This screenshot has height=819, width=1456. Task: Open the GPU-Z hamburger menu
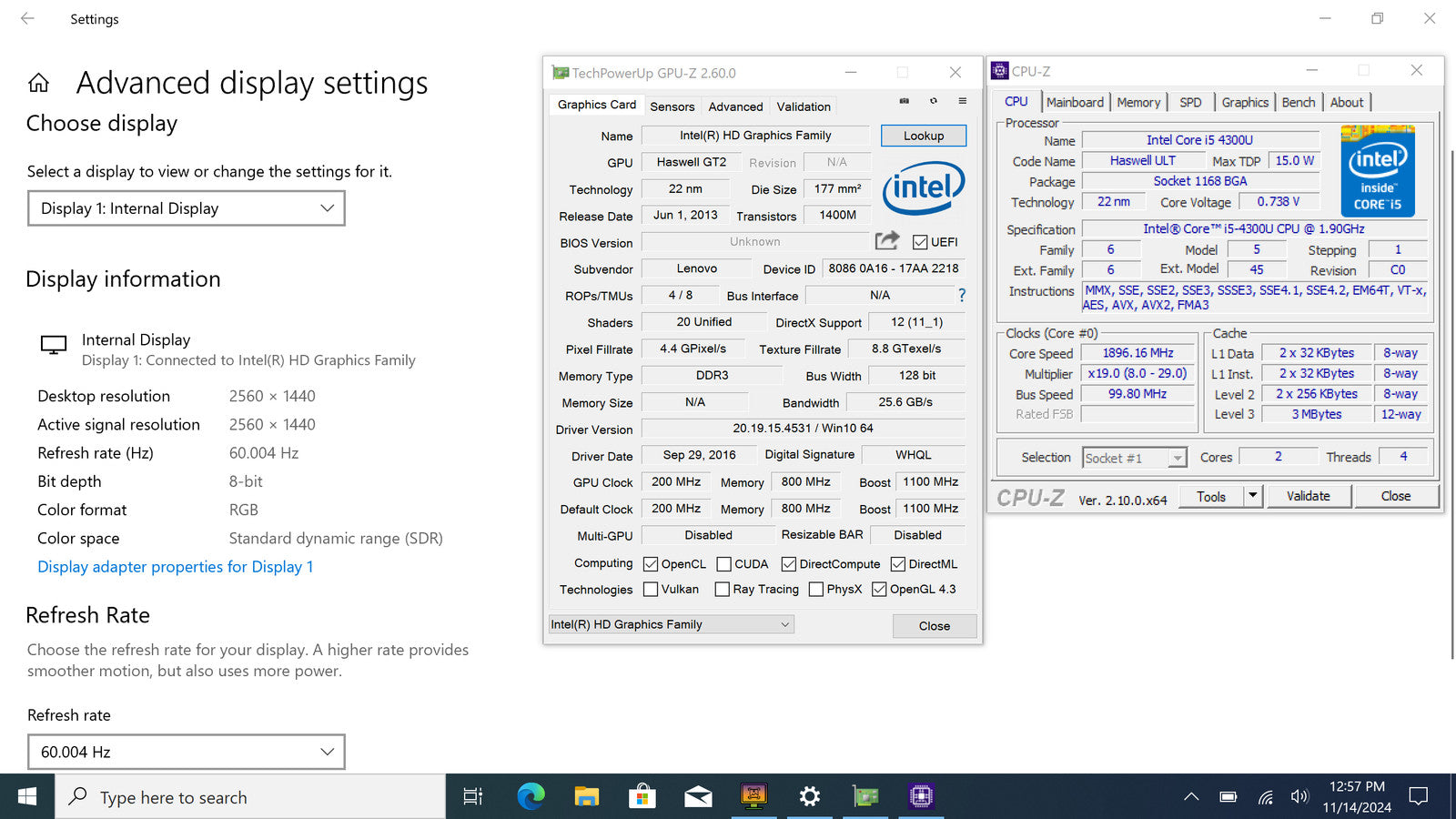point(962,101)
